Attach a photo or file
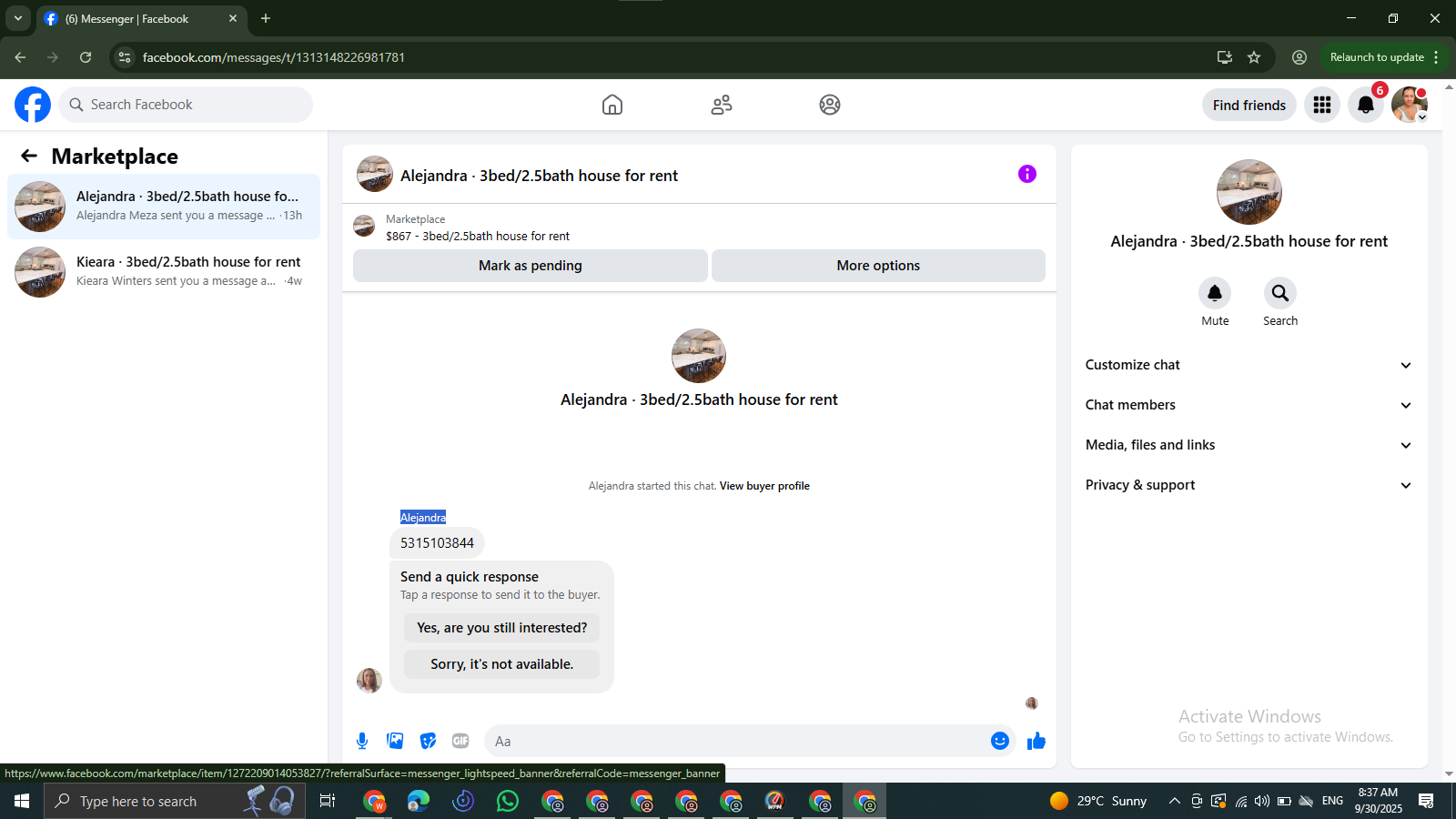1456x819 pixels. click(395, 741)
